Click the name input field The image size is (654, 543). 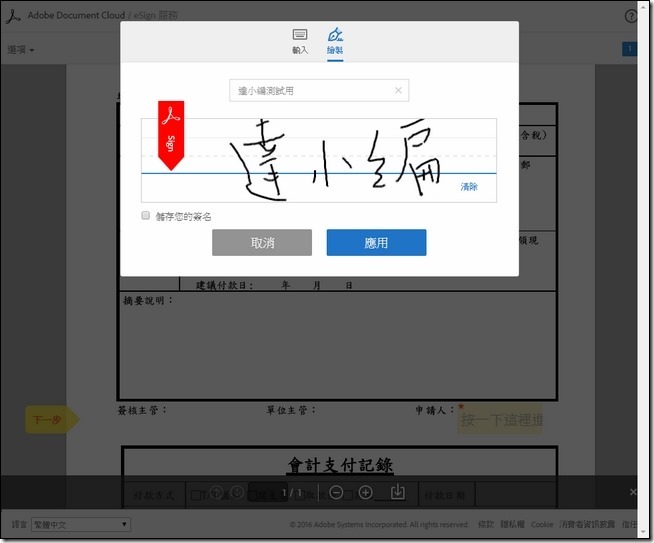(x=310, y=91)
